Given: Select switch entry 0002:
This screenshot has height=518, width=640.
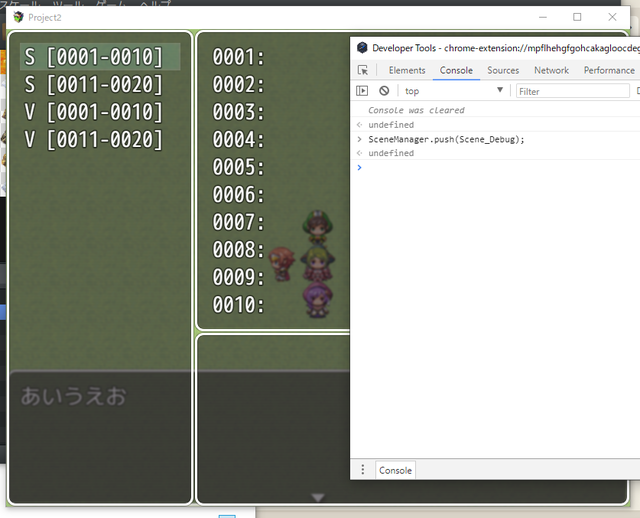Looking at the screenshot, I should pos(238,84).
